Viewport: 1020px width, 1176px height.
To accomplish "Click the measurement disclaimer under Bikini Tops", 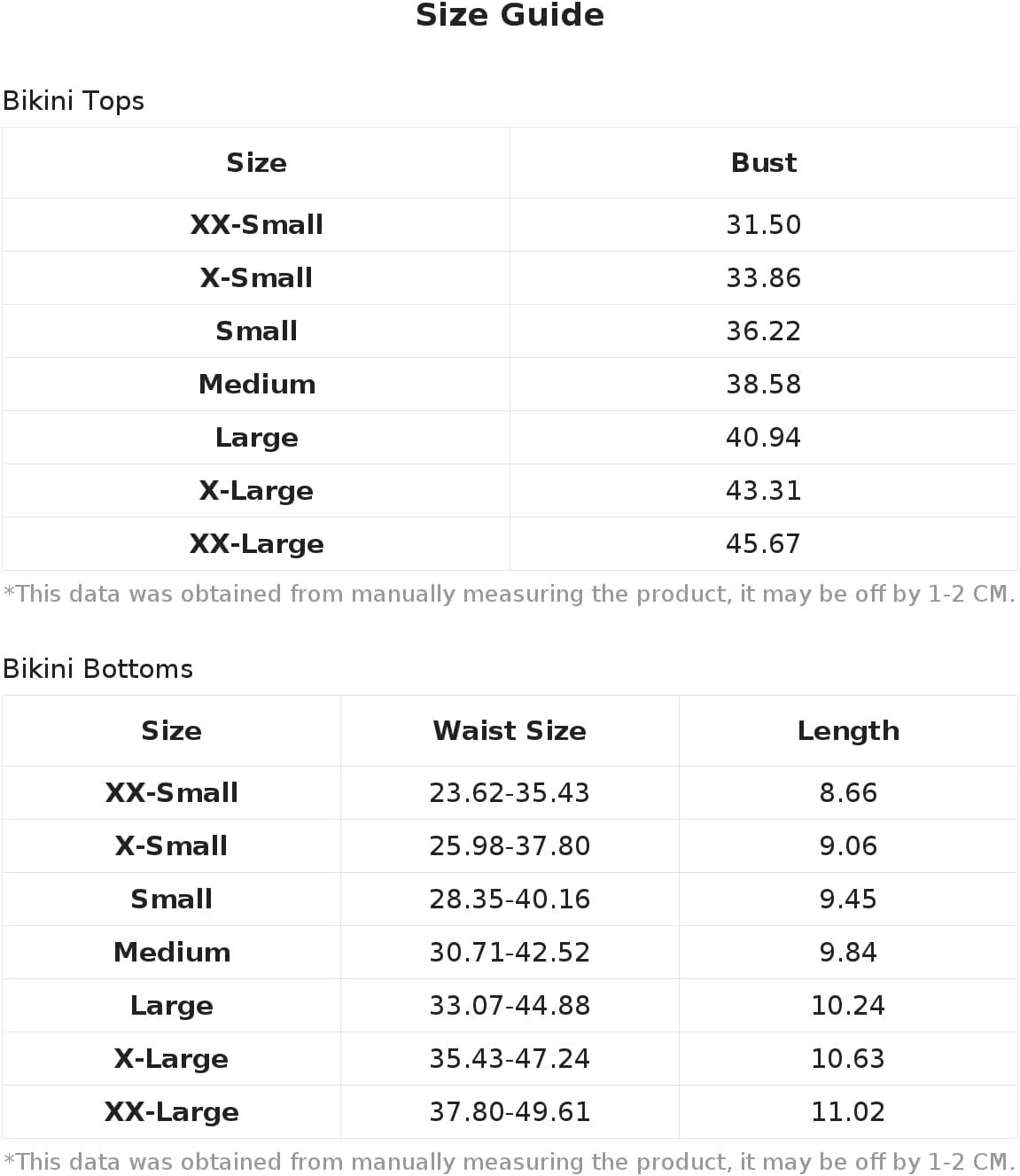I will pos(510,595).
